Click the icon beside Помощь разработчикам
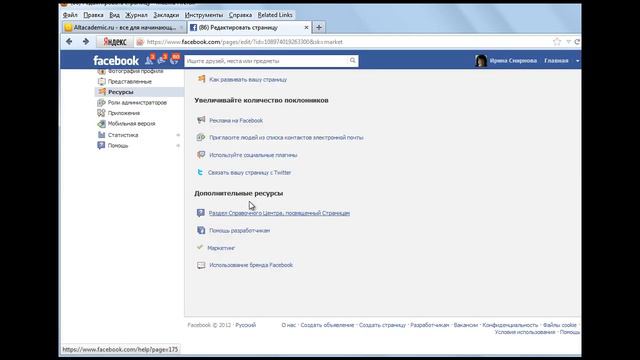The image size is (640, 360). coord(201,230)
